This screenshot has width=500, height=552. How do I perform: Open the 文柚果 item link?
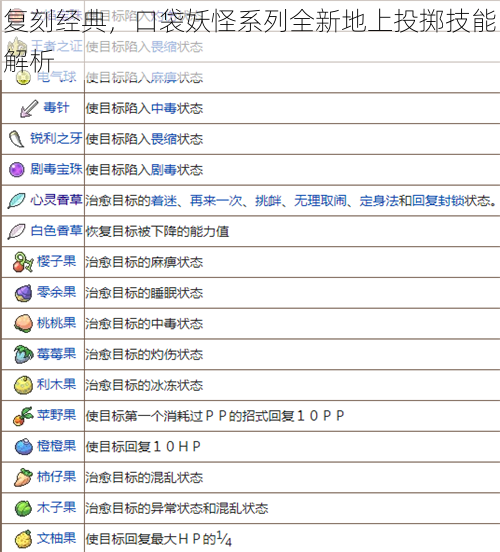[57, 538]
